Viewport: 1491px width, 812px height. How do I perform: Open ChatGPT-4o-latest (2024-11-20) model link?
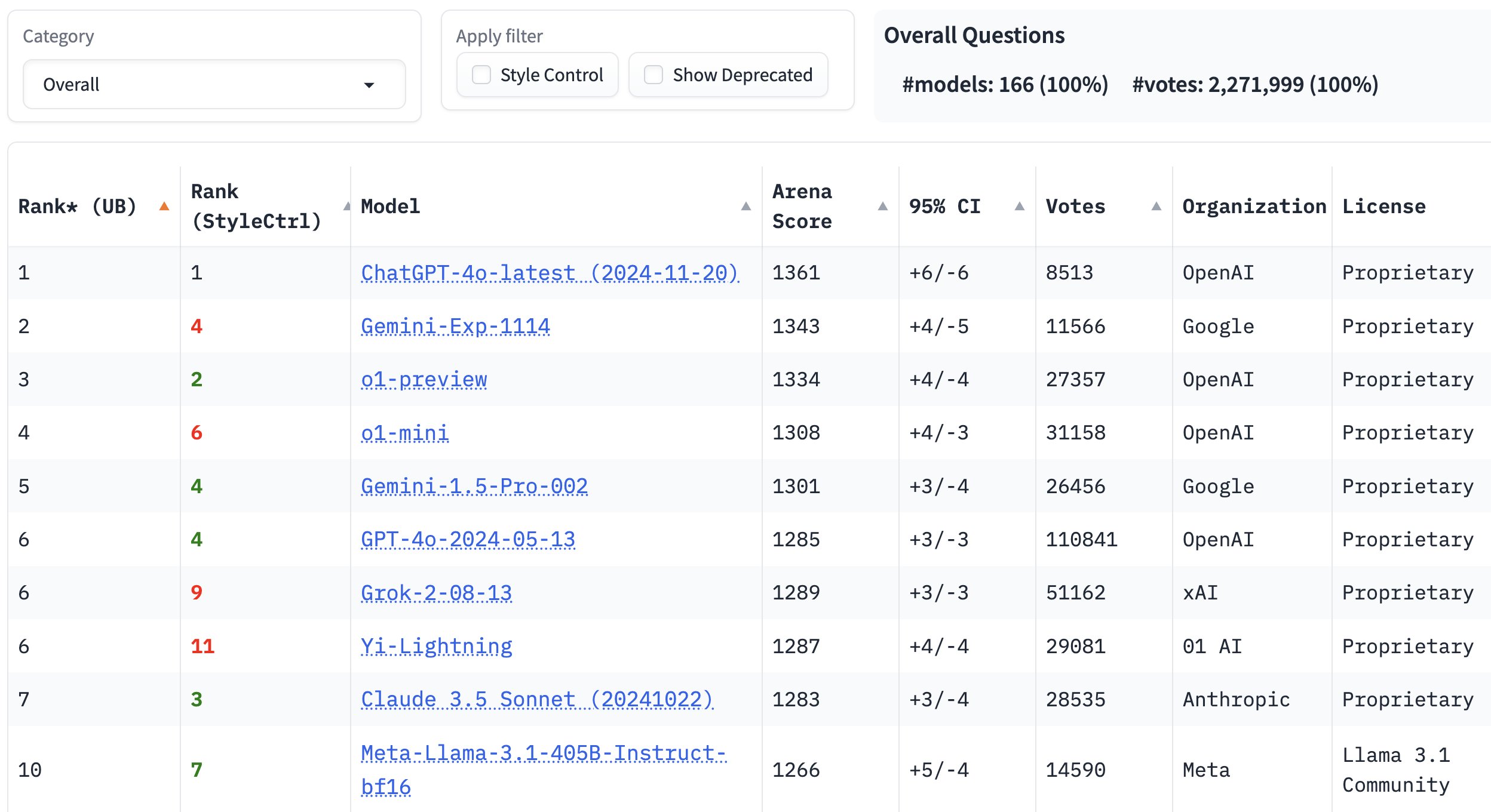click(x=550, y=273)
